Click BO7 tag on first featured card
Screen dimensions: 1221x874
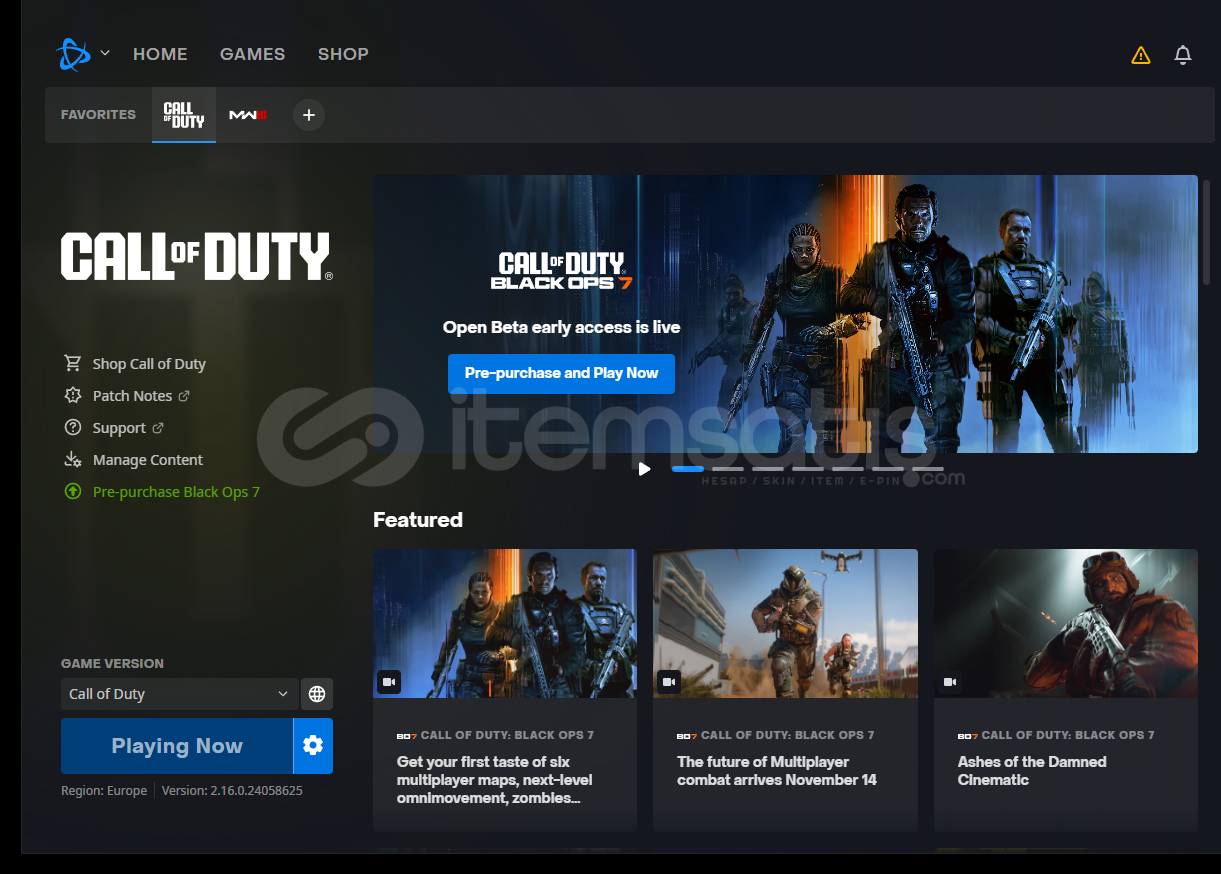[x=407, y=735]
